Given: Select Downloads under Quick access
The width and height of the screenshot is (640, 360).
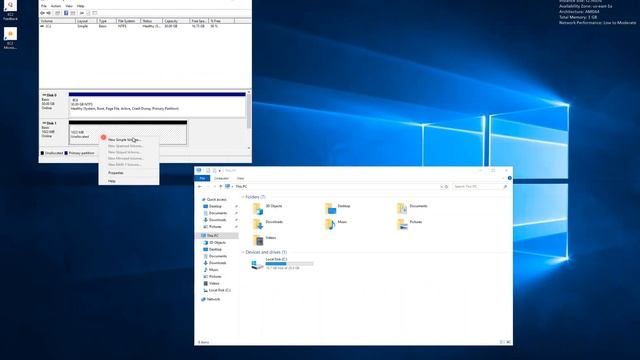Looking at the screenshot, I should click(215, 220).
